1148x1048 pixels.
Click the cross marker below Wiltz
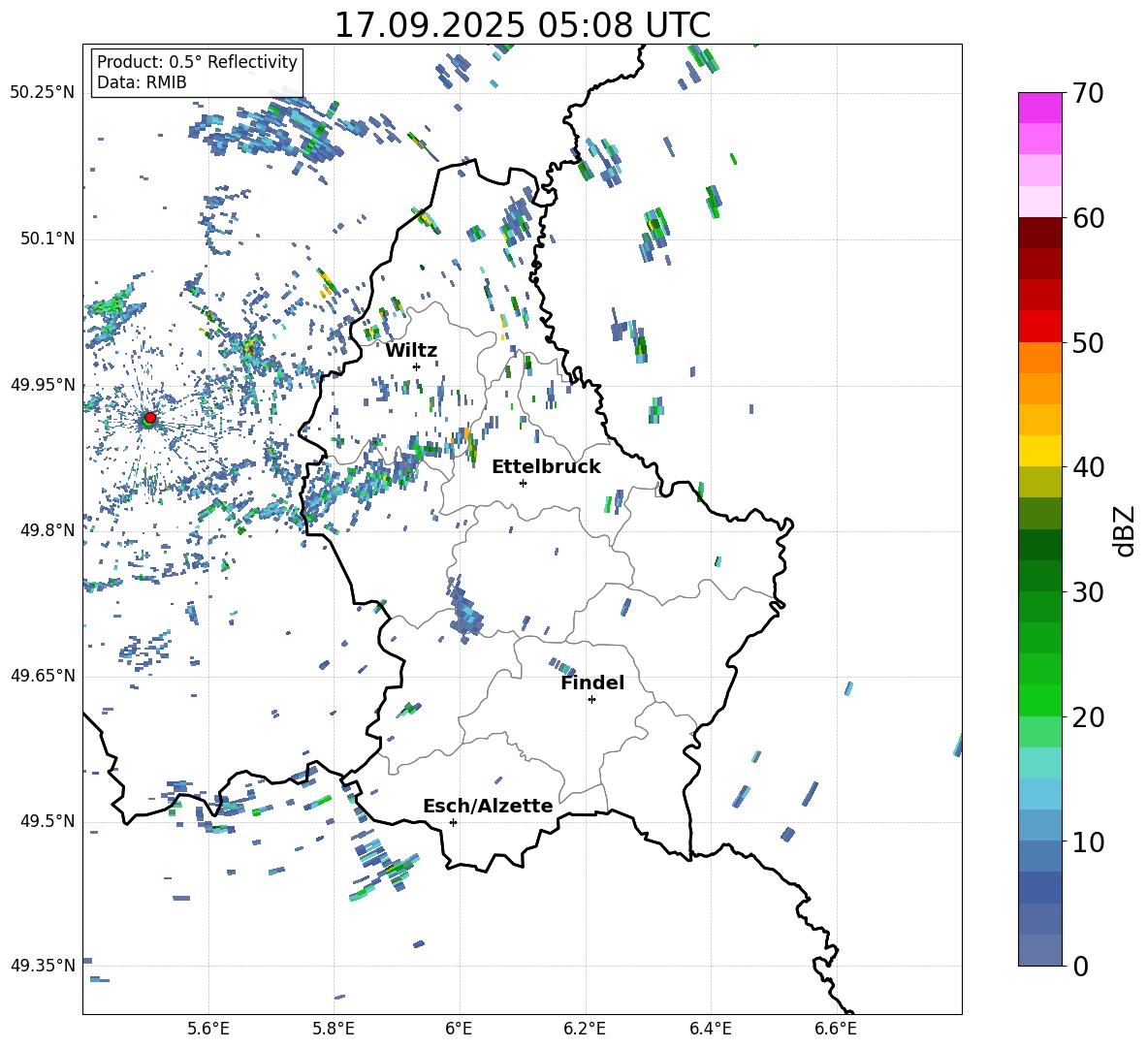pyautogui.click(x=416, y=366)
